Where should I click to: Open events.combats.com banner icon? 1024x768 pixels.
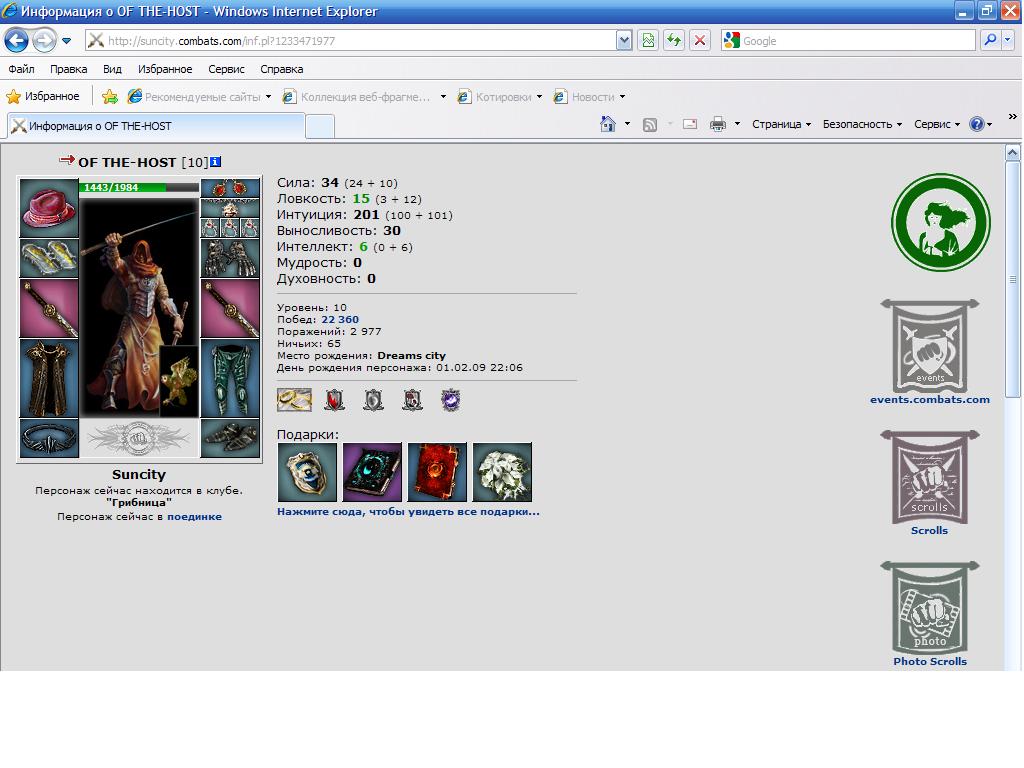929,346
